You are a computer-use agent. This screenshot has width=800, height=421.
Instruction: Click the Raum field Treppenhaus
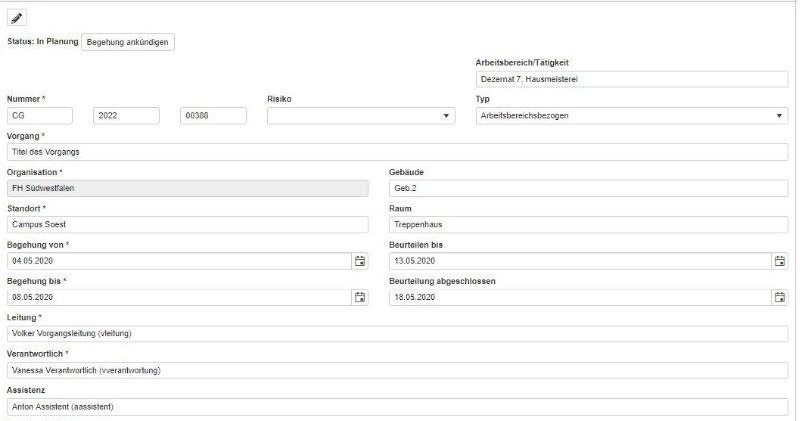click(x=587, y=225)
